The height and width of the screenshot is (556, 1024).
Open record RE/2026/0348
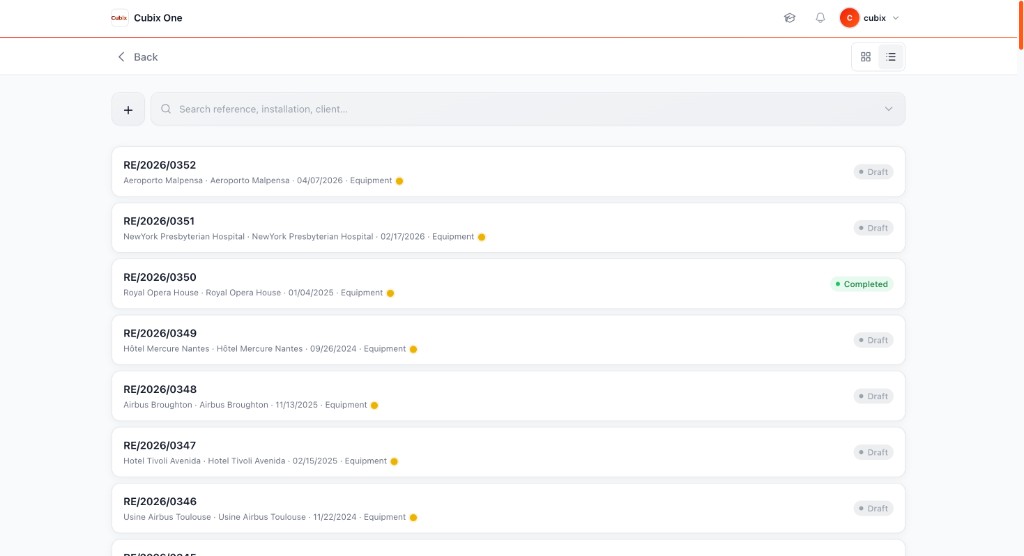click(508, 397)
